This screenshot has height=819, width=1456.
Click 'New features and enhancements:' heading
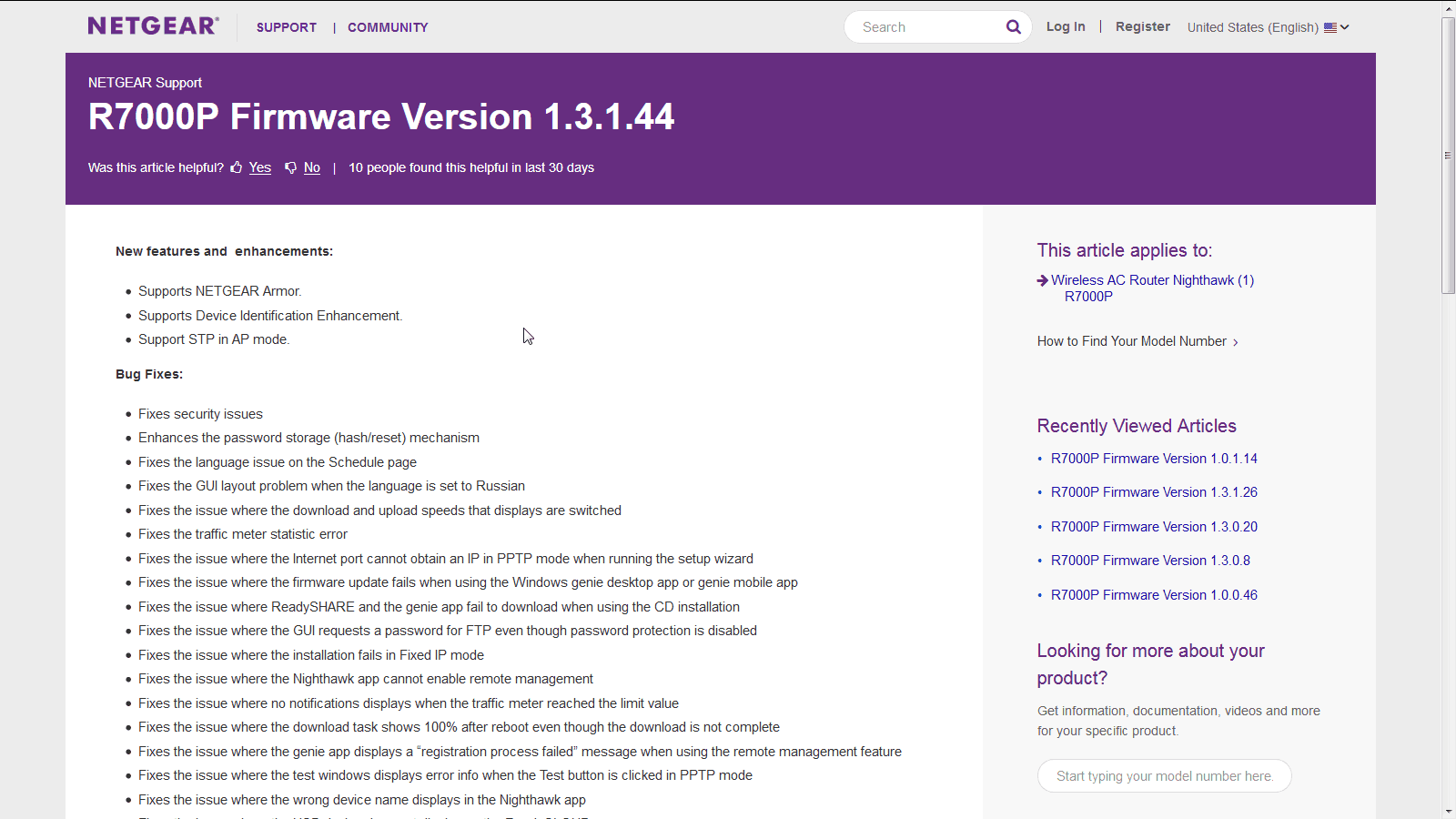[x=224, y=251]
